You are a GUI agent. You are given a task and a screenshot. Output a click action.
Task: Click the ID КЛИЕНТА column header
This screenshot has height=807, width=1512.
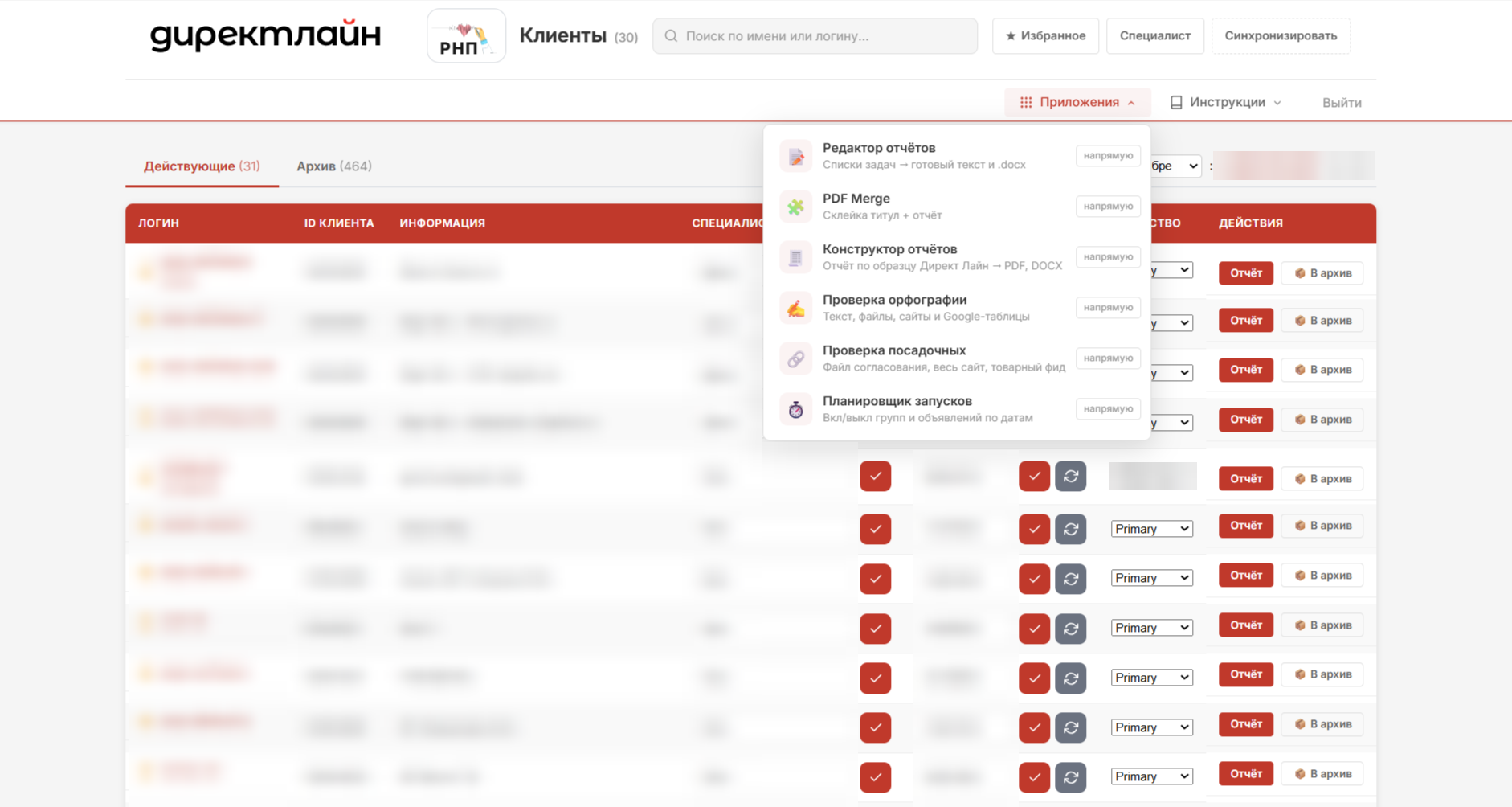click(339, 223)
